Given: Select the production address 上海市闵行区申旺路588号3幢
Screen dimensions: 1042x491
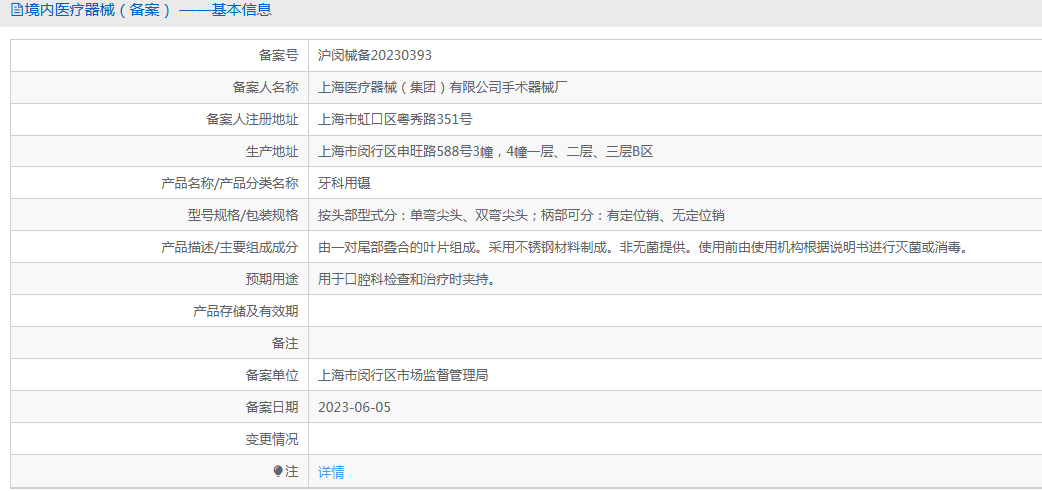Looking at the screenshot, I should coord(405,151).
